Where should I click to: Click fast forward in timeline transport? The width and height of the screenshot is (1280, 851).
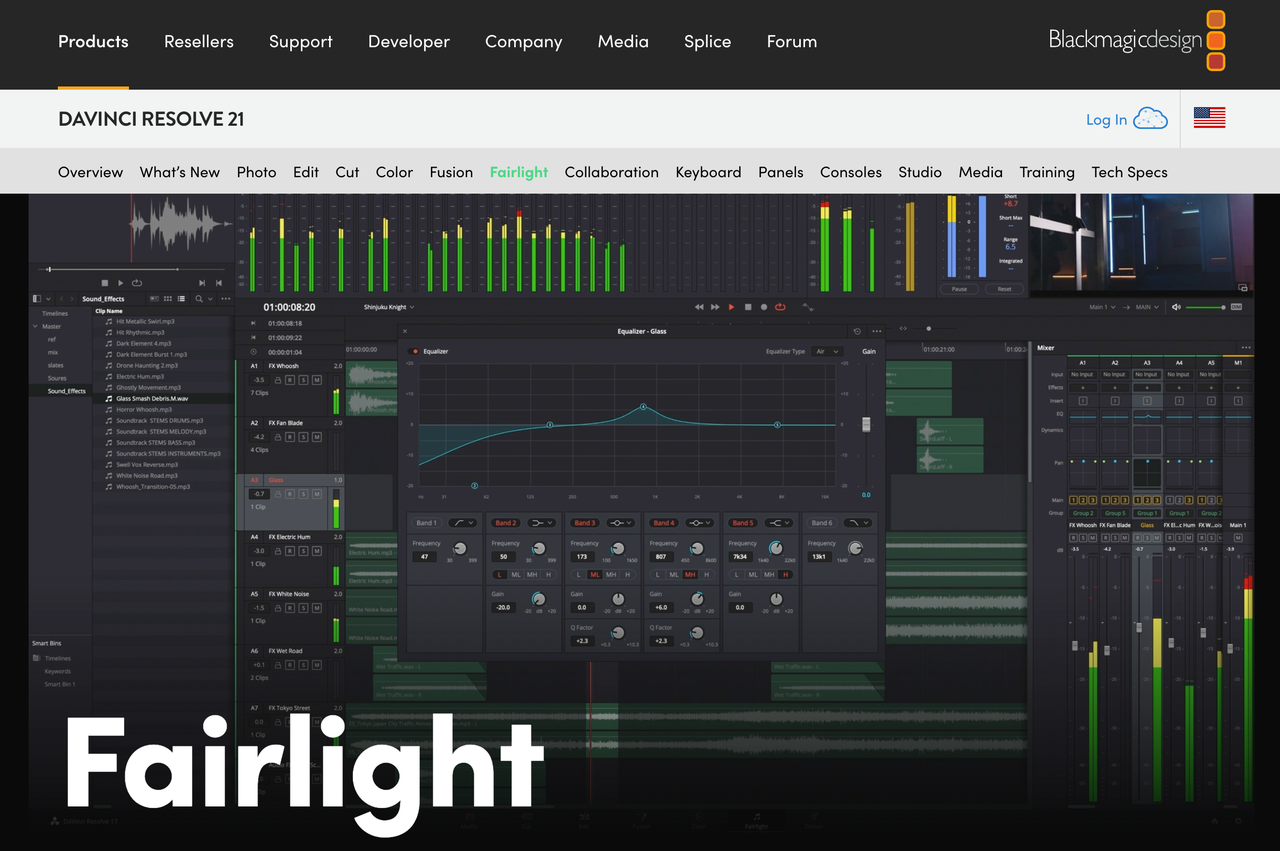715,307
